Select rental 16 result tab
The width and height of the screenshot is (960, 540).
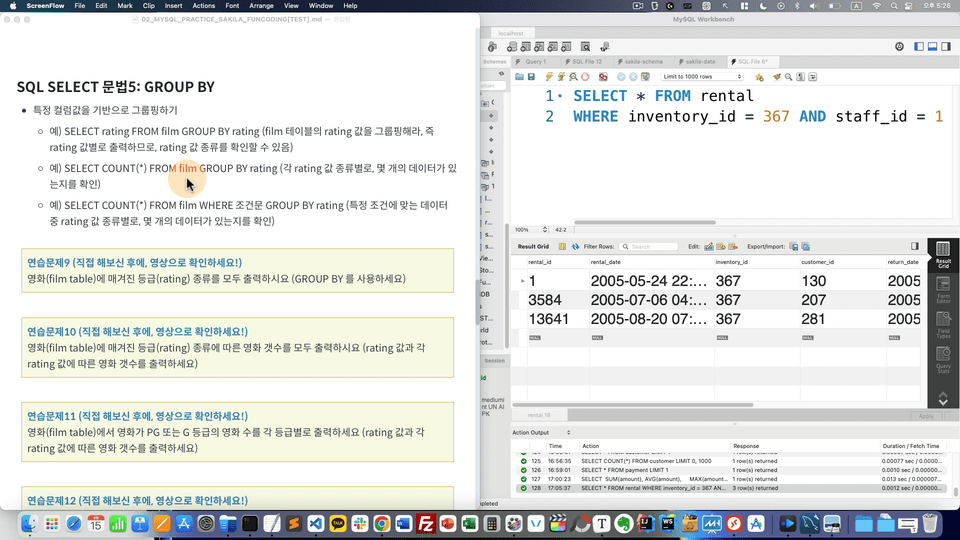(539, 415)
